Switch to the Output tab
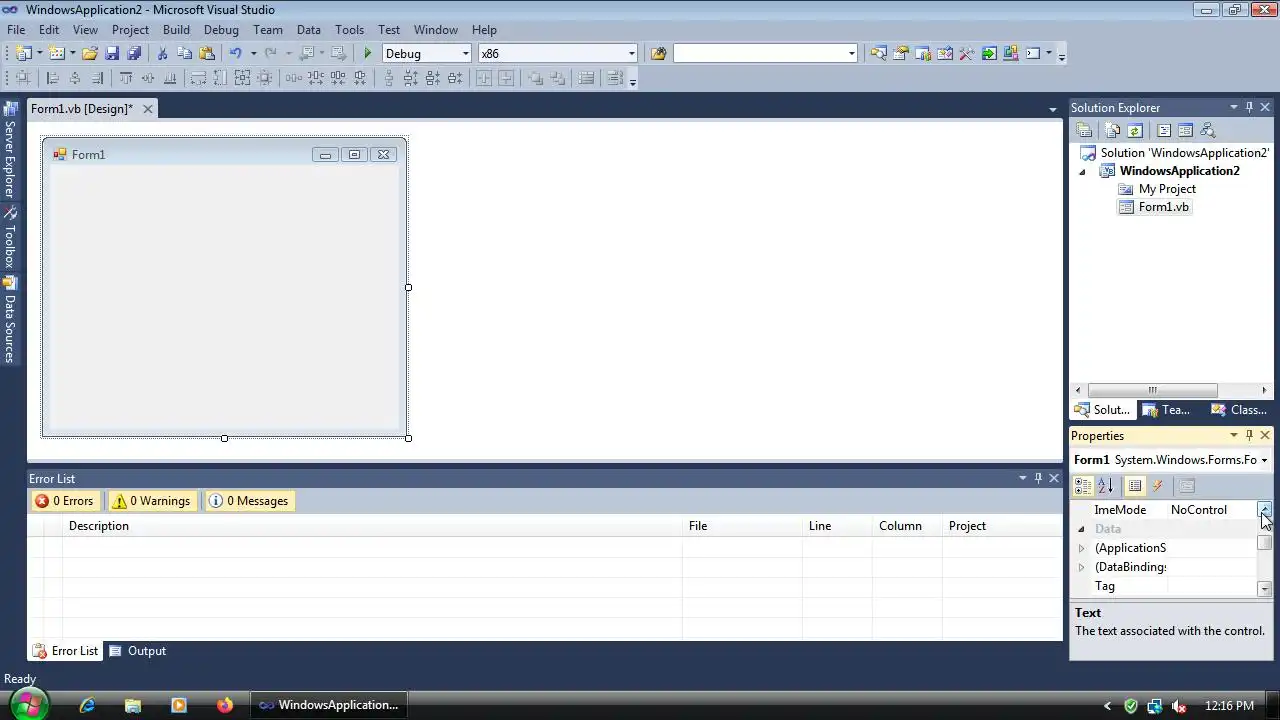The image size is (1280, 720). coord(137,651)
